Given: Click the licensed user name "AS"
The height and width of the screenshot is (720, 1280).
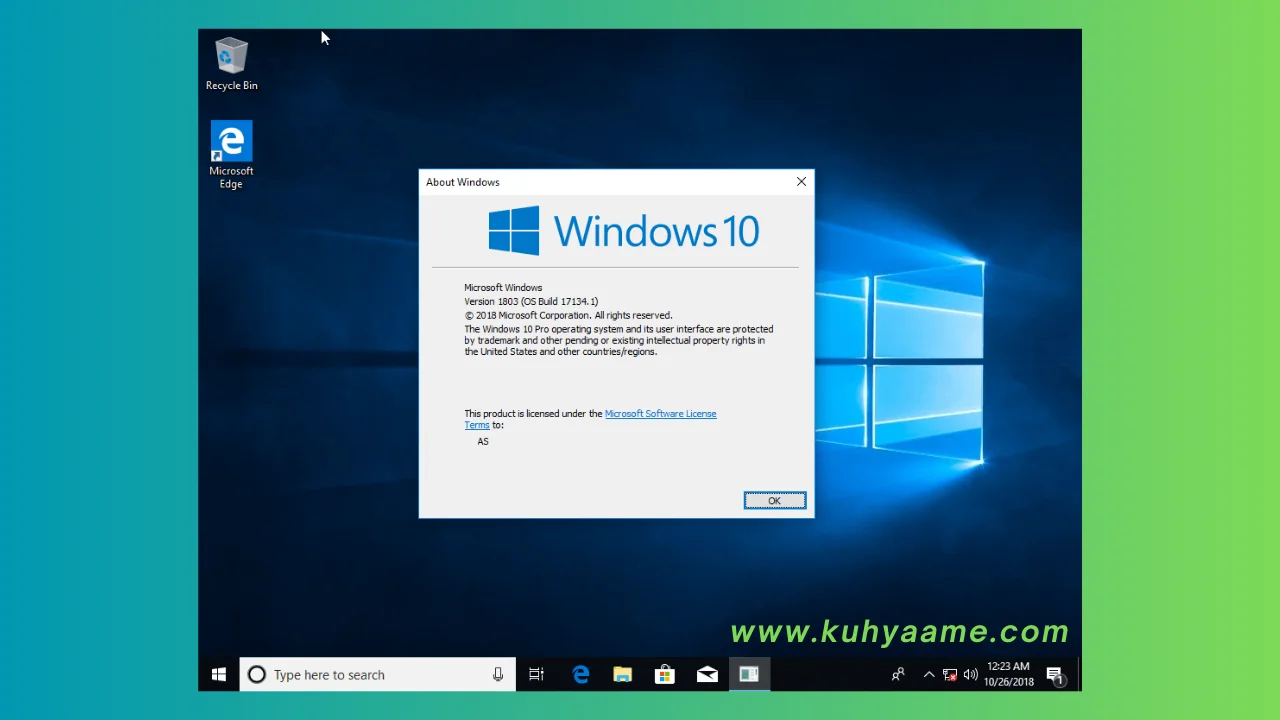Looking at the screenshot, I should [x=483, y=441].
